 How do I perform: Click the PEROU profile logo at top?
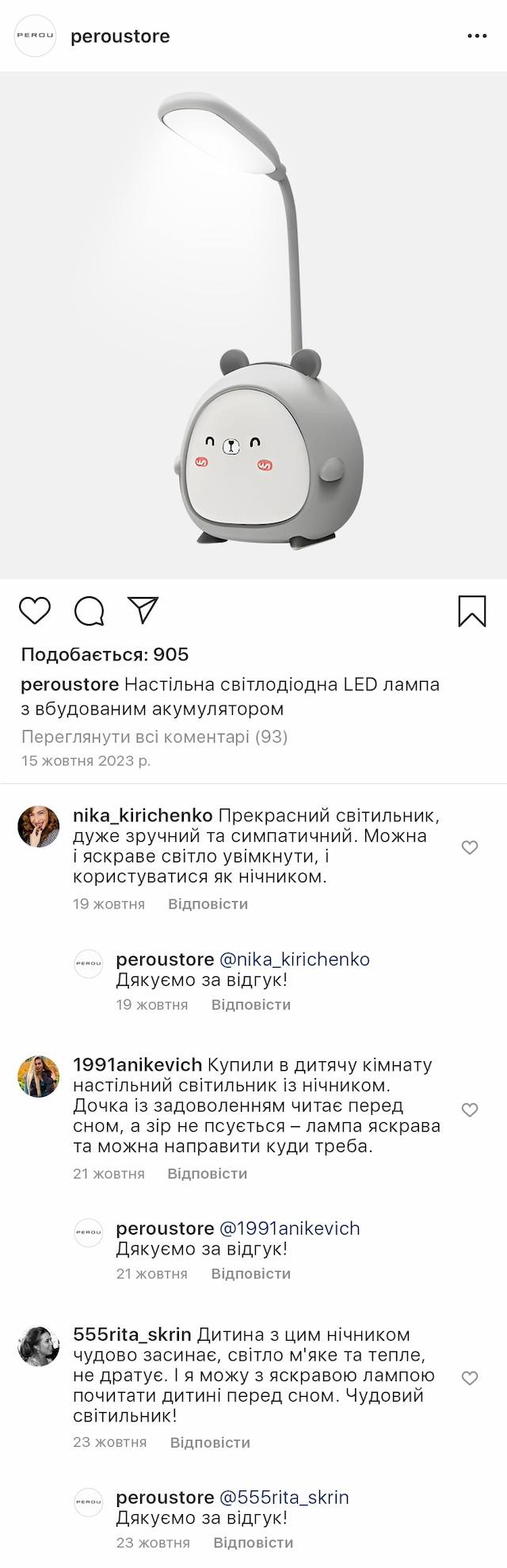pos(36,36)
